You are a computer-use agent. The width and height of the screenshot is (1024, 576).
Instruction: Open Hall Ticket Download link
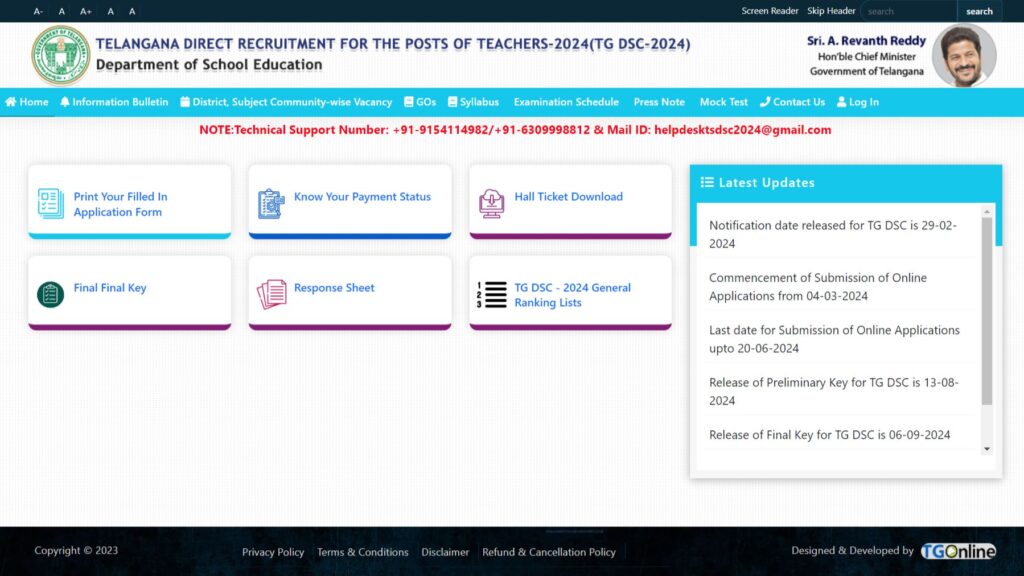point(568,197)
